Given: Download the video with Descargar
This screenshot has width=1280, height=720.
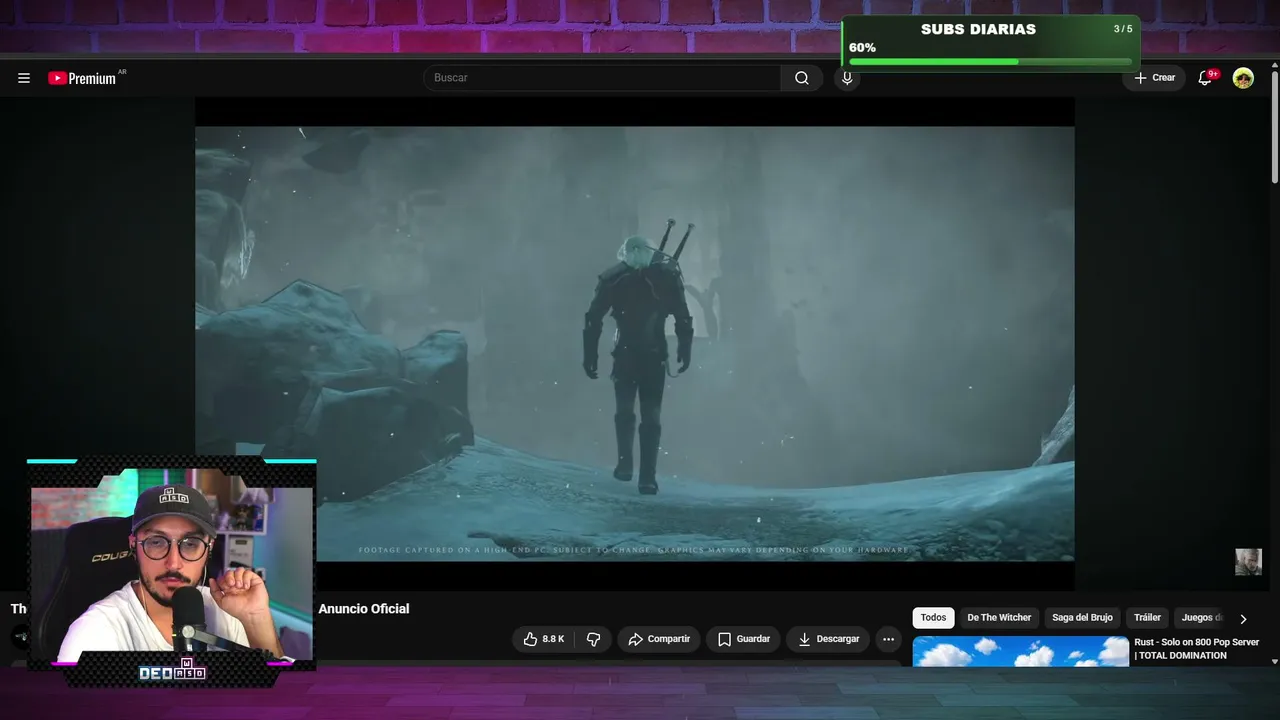Looking at the screenshot, I should (x=829, y=639).
